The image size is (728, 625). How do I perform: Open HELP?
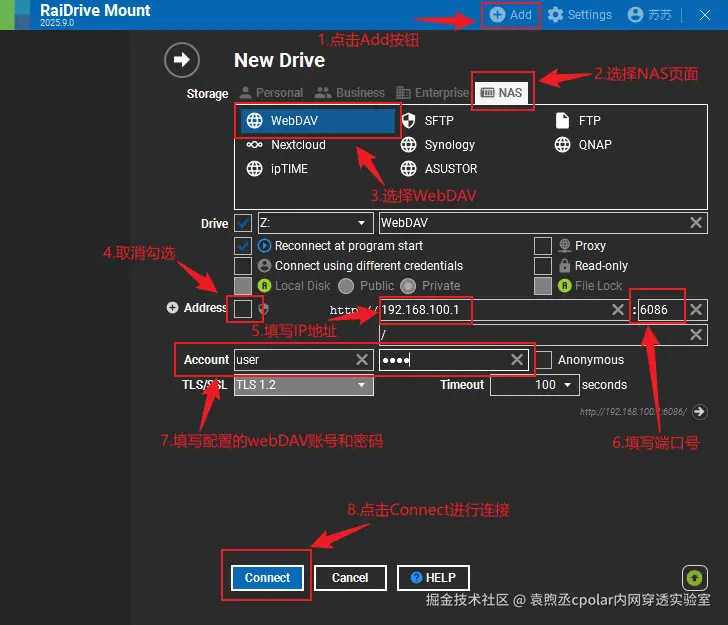click(x=433, y=578)
